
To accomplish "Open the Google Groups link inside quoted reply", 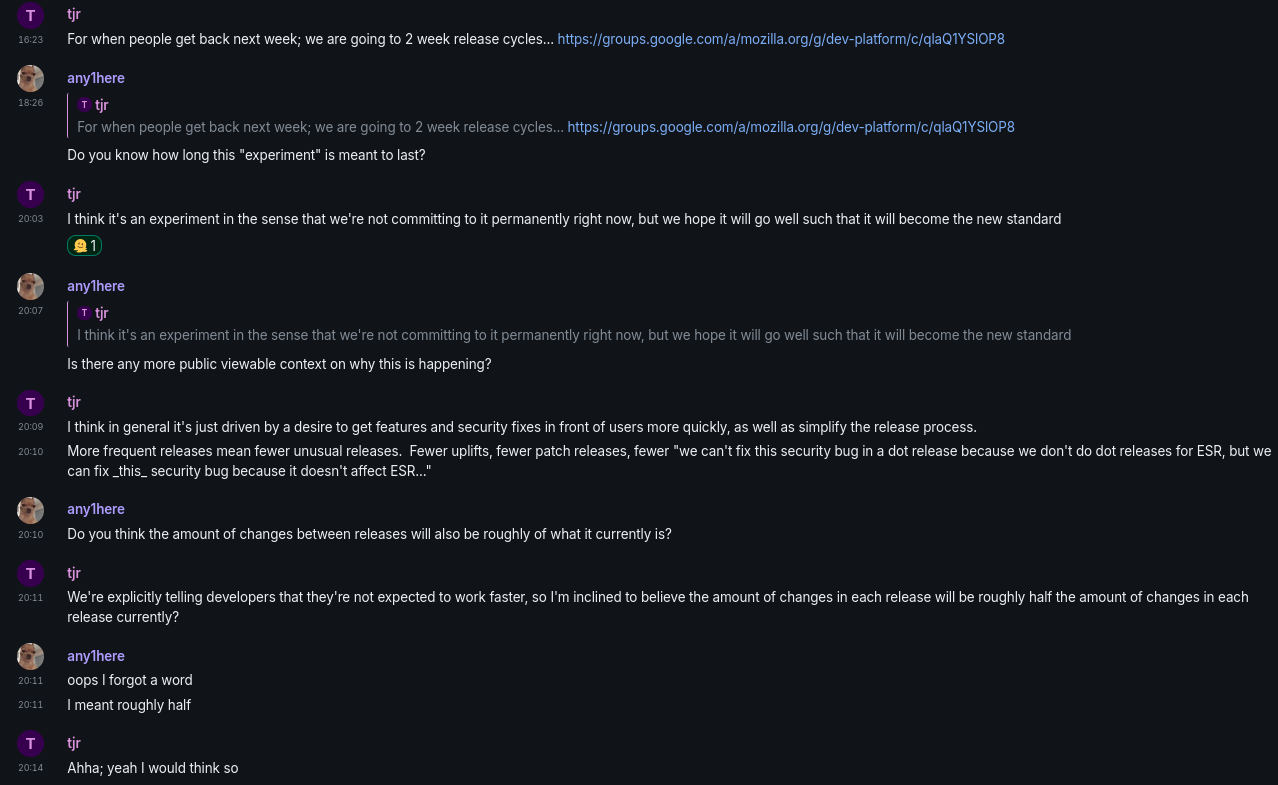I will (791, 127).
